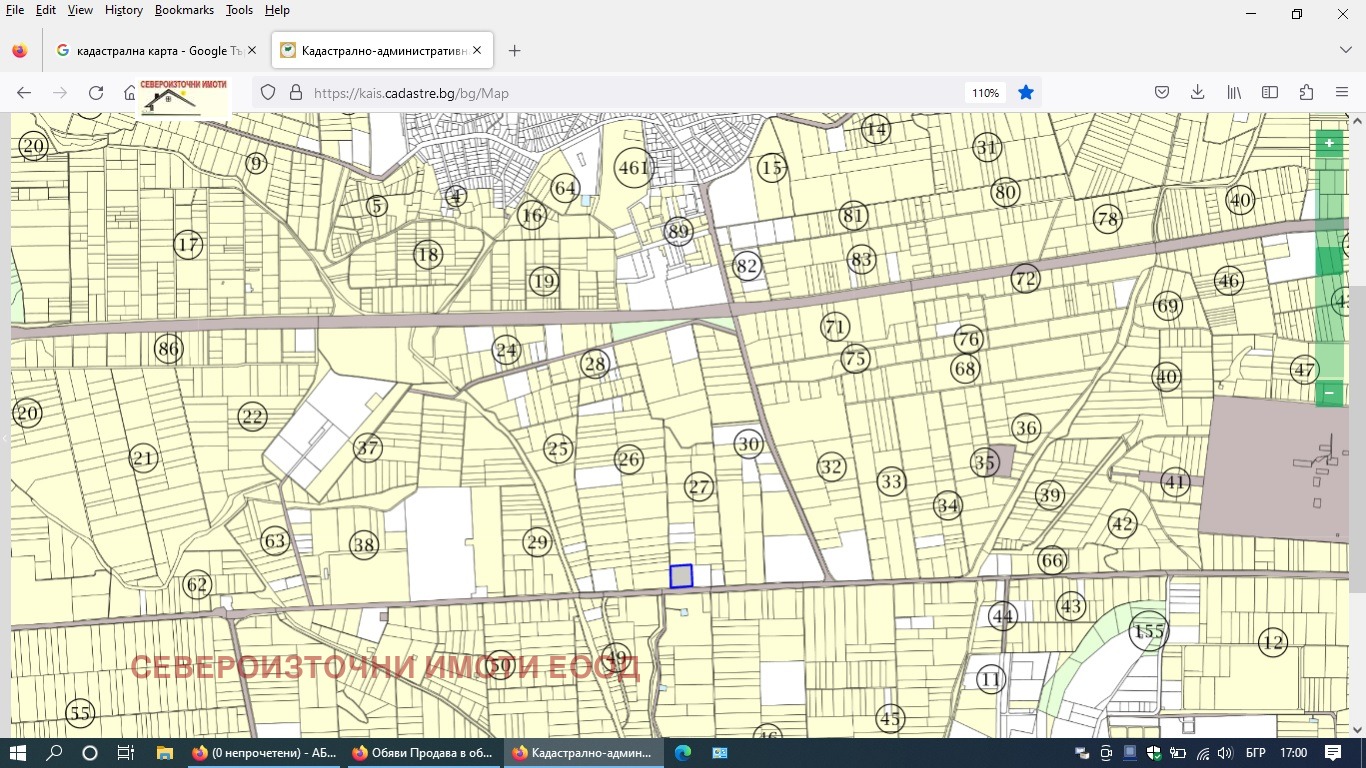The image size is (1366, 768).
Task: Launch Microsoft Edge from taskbar
Action: 683,753
